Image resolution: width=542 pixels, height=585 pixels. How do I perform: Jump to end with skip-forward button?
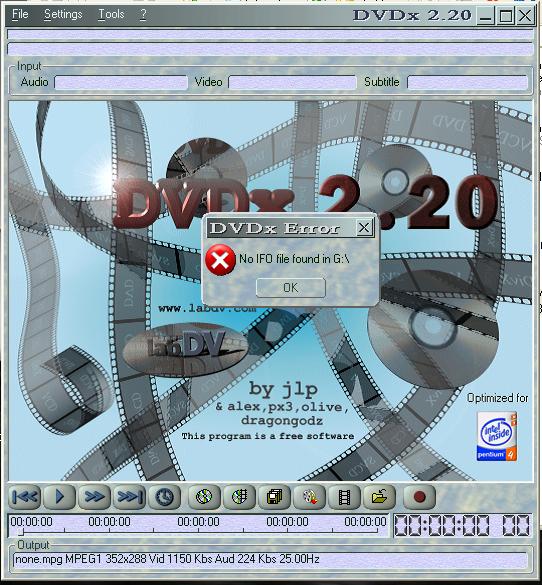point(129,497)
